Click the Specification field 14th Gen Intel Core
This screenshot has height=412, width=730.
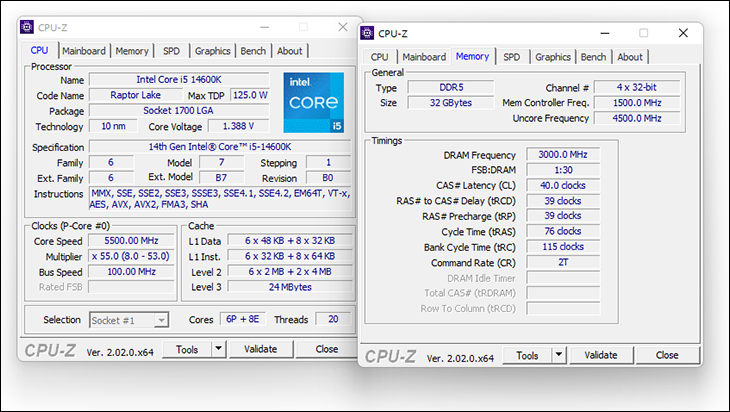(x=220, y=147)
